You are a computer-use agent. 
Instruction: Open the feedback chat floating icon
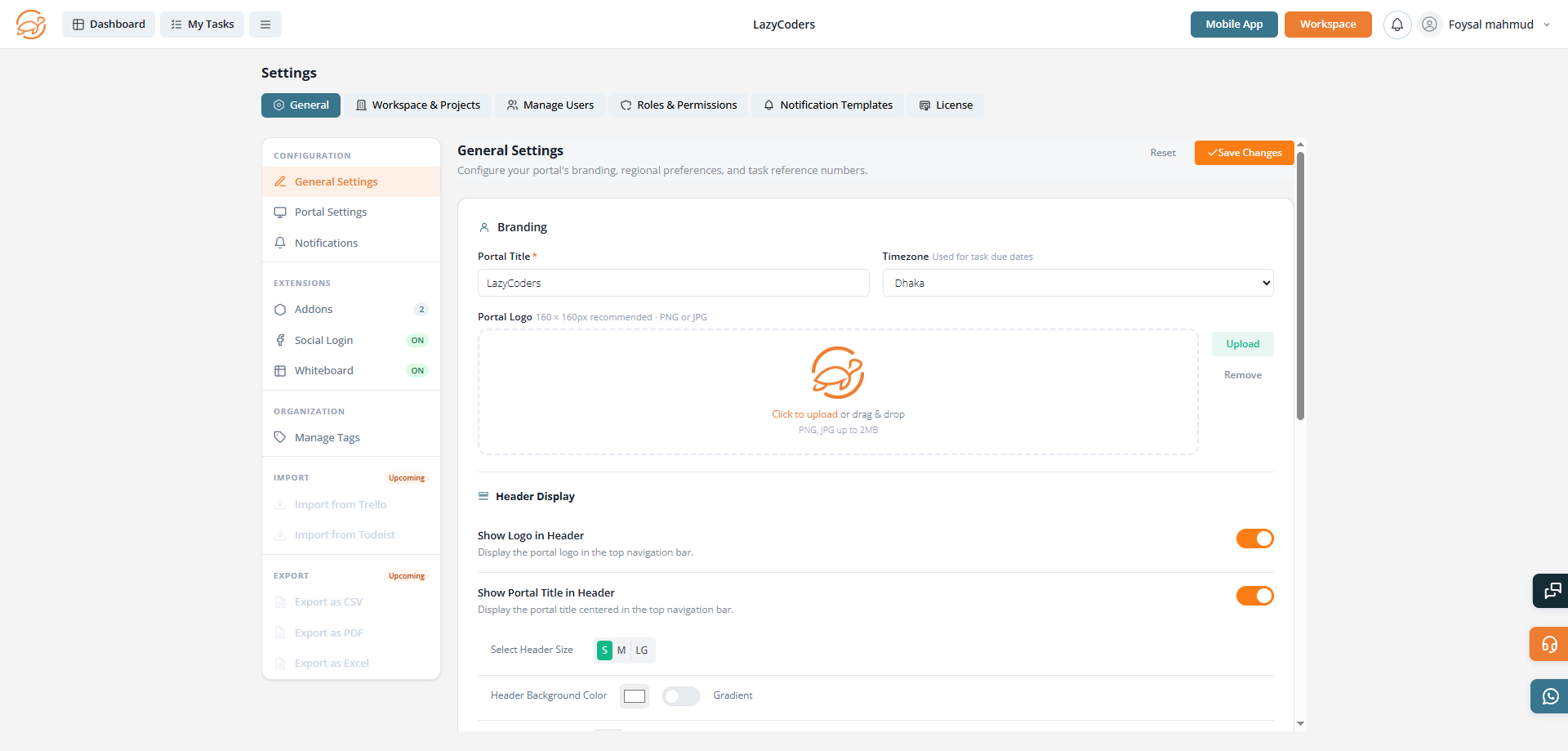pos(1552,591)
